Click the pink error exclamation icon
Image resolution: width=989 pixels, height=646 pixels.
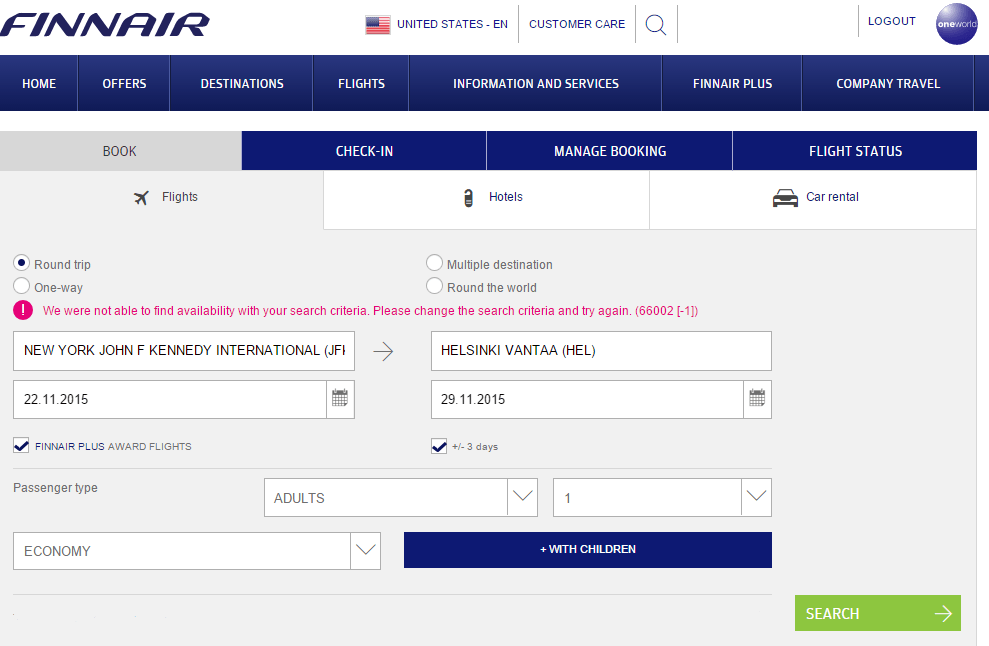coord(23,310)
